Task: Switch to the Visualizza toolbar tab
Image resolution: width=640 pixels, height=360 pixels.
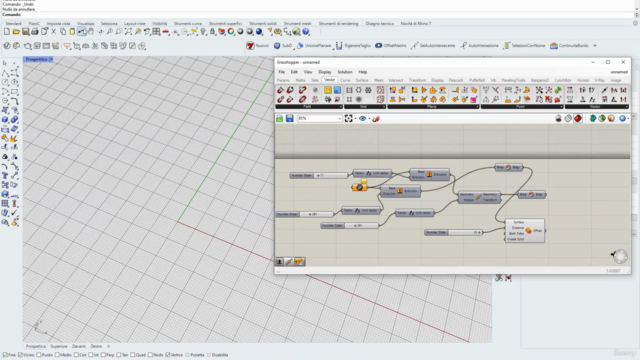Action: pos(85,24)
